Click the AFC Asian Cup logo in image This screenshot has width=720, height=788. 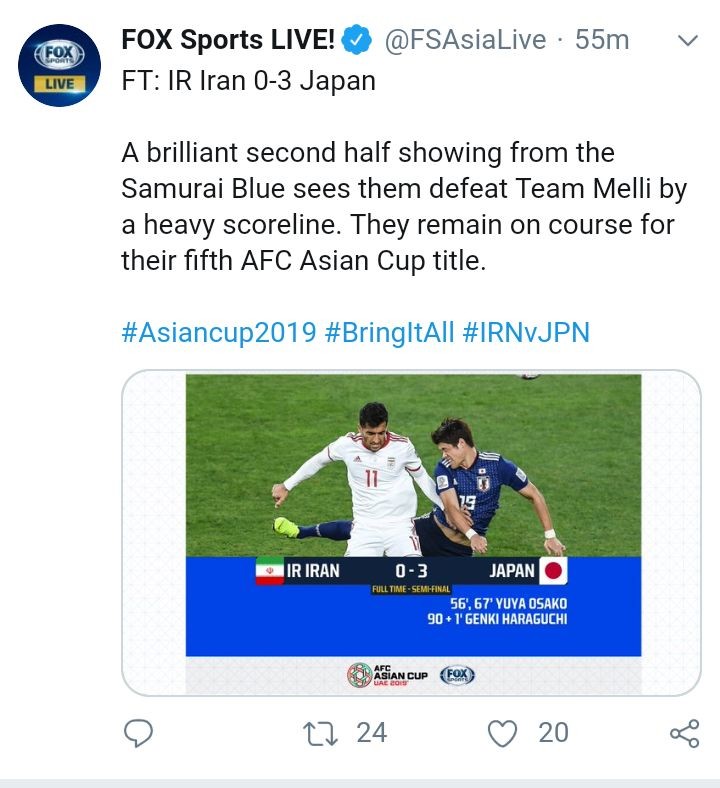tap(387, 675)
